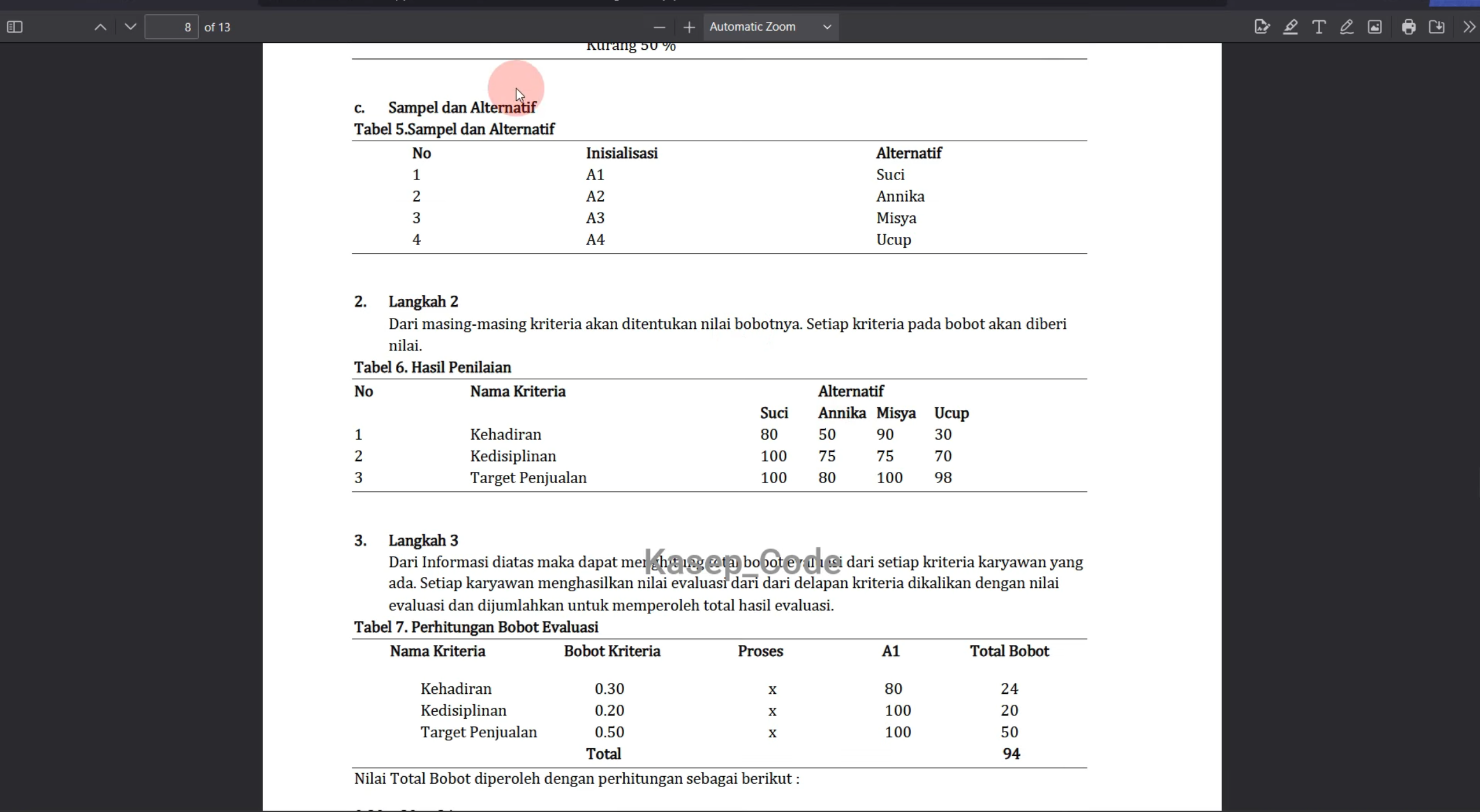Click 'Kehadiran' row name in Tabel 6
Screen dimensions: 1480x812
click(x=505, y=434)
